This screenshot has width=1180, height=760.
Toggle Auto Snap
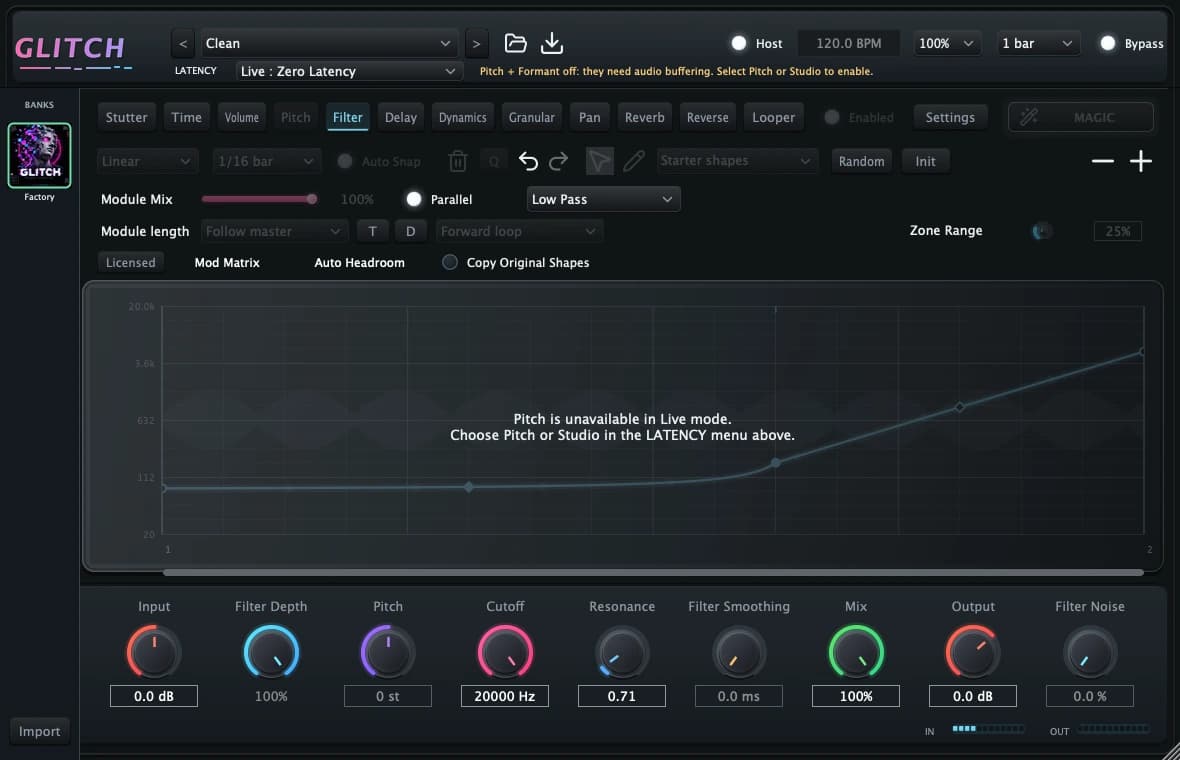pyautogui.click(x=345, y=161)
